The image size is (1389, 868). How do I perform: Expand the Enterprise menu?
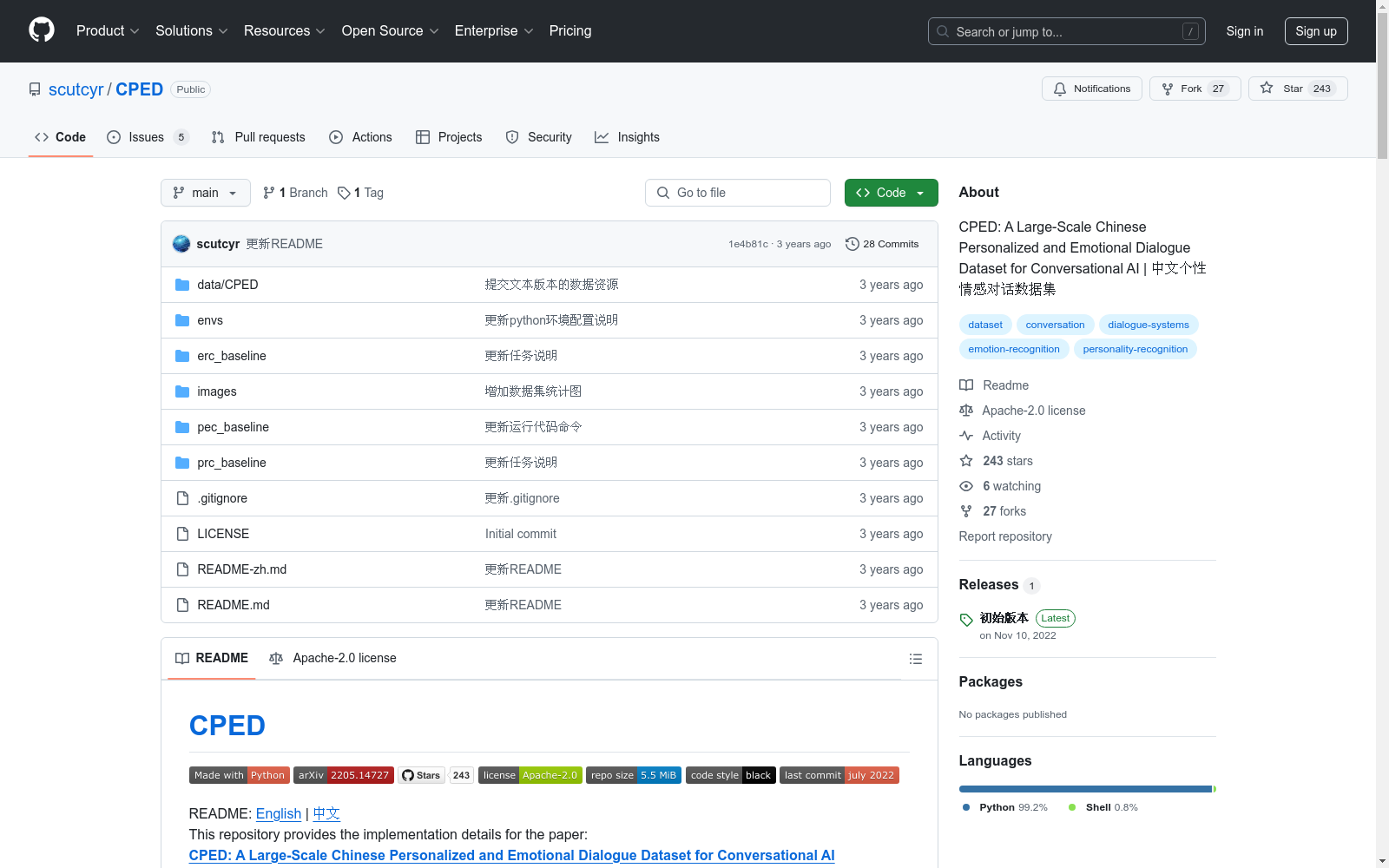point(494,30)
